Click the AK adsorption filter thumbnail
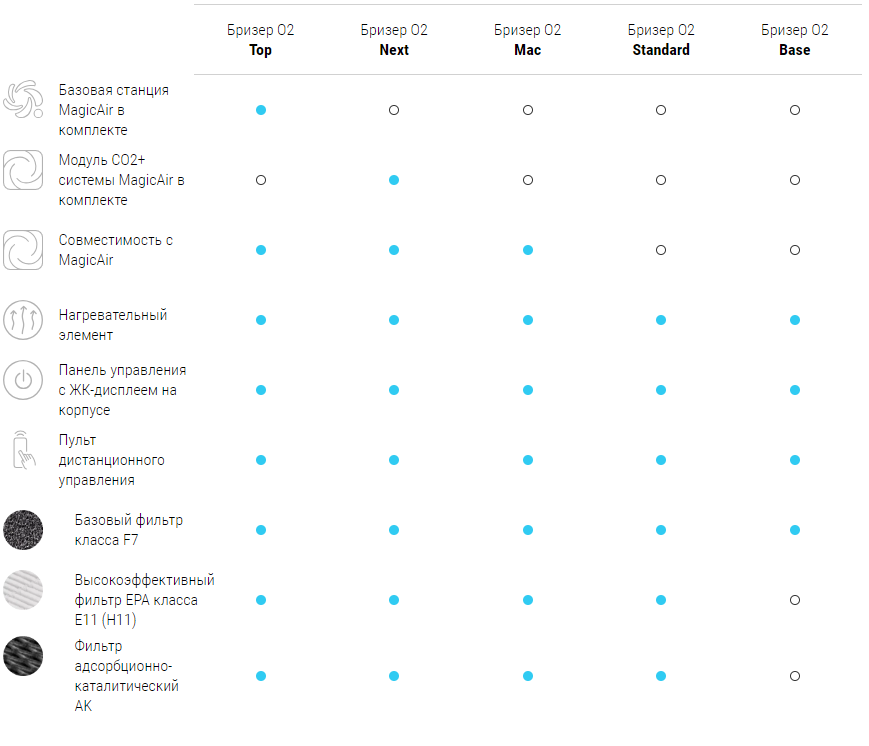 pyautogui.click(x=23, y=656)
